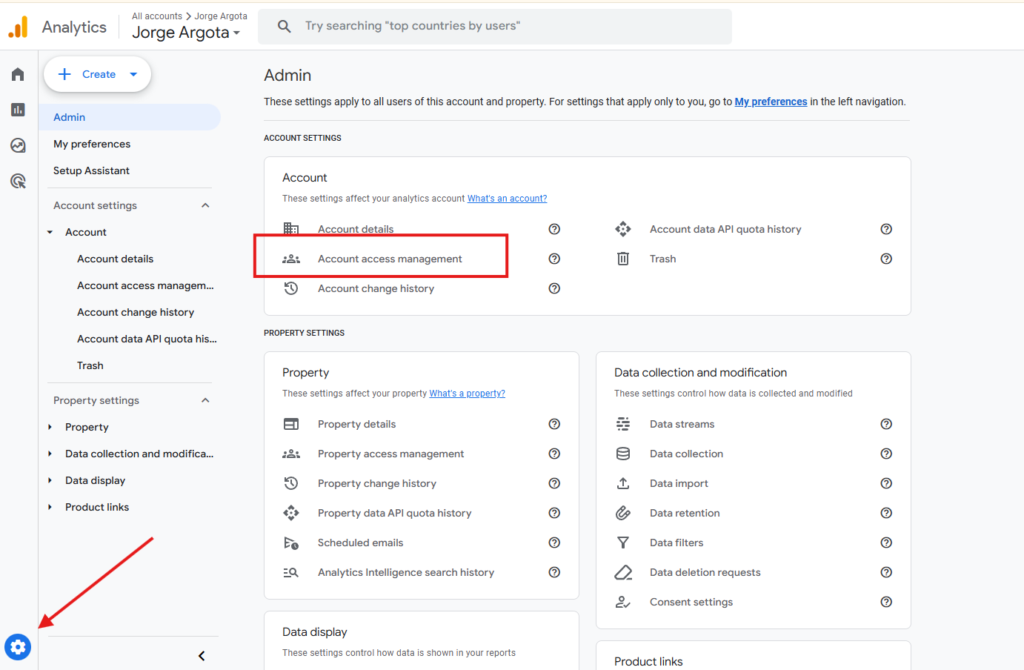Screen dimensions: 1024x670
Task: Open the Jorge Argota account selector
Action: pos(187,33)
